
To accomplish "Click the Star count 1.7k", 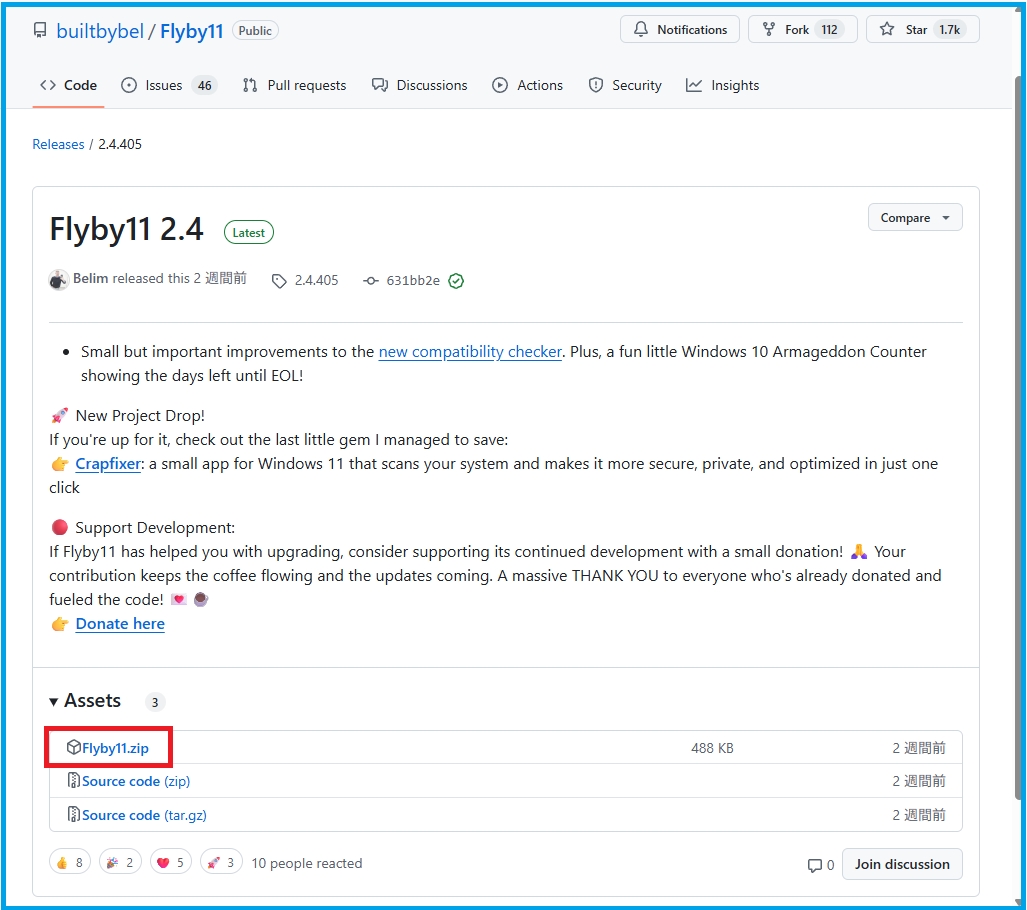I will (x=949, y=29).
